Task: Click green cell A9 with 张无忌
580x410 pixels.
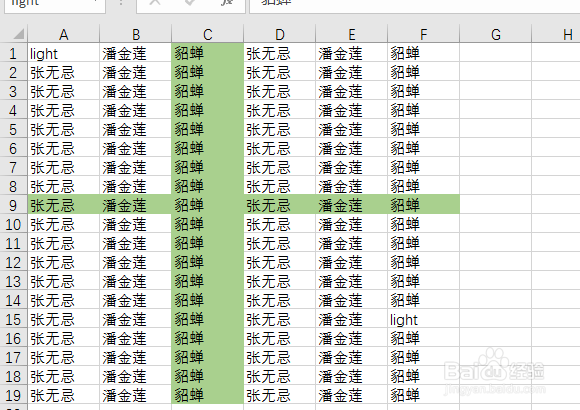Action: pyautogui.click(x=64, y=205)
